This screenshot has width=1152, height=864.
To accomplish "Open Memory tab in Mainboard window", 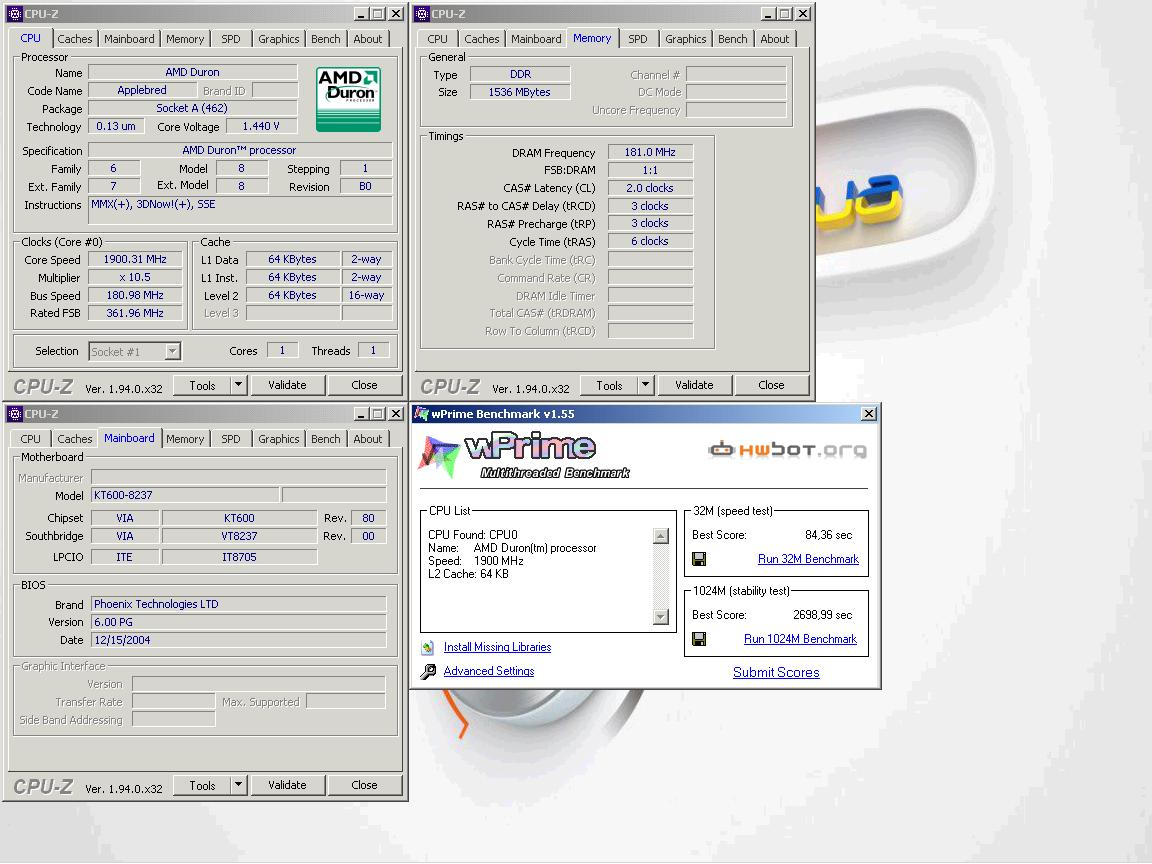I will click(185, 439).
